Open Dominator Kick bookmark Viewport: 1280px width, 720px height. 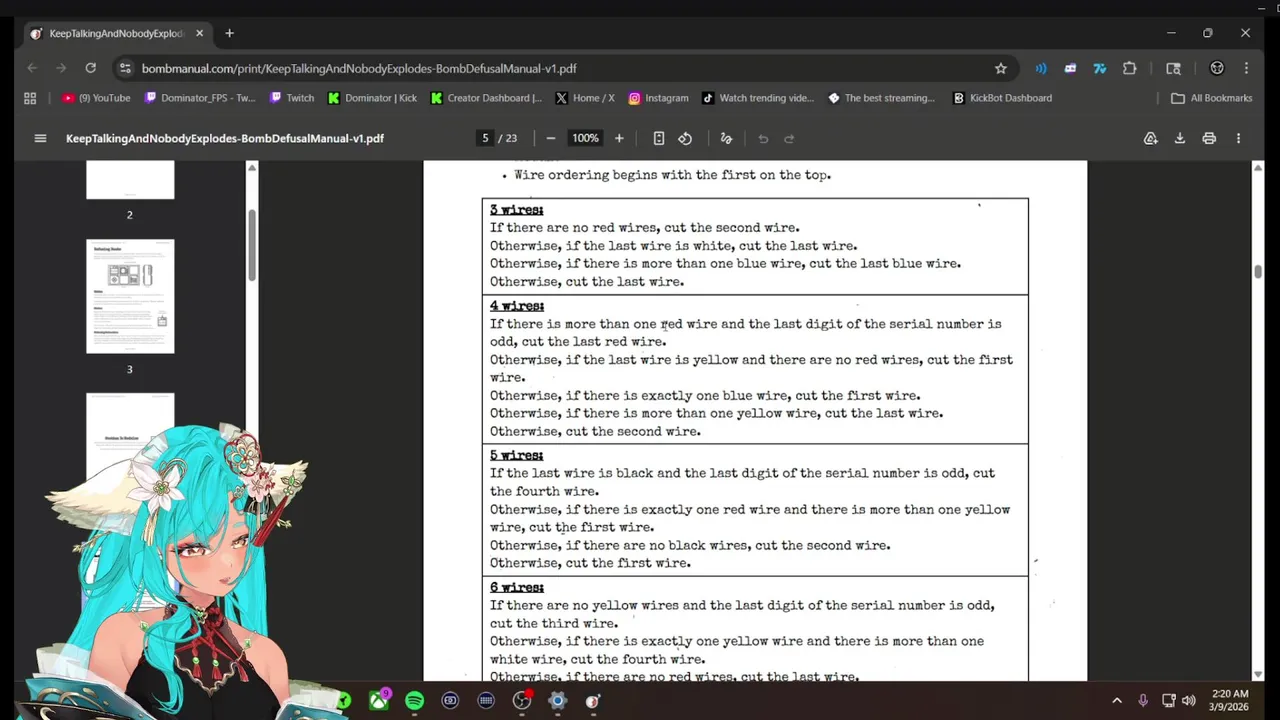click(372, 98)
